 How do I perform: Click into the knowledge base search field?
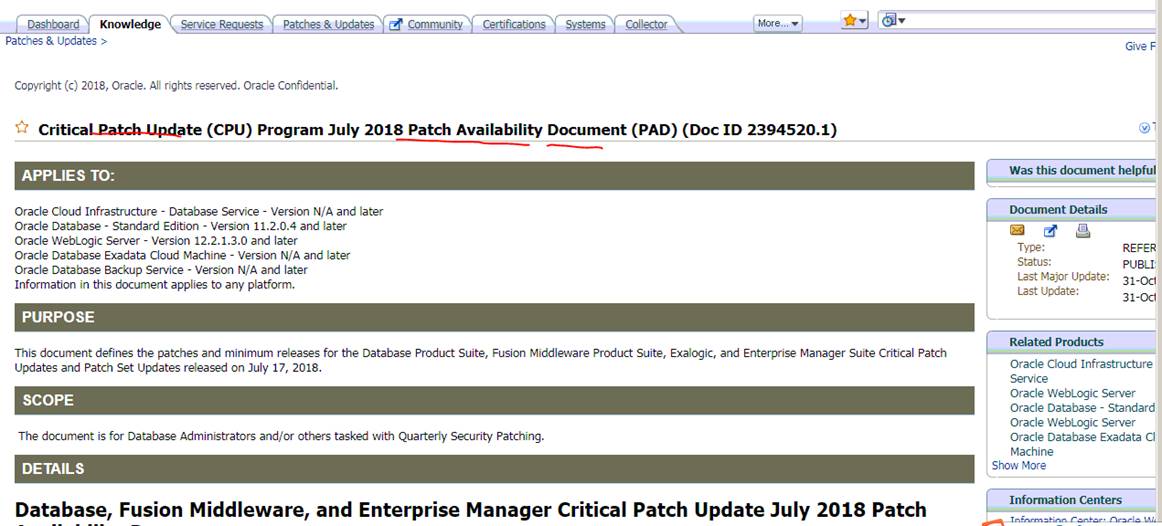pos(1030,21)
